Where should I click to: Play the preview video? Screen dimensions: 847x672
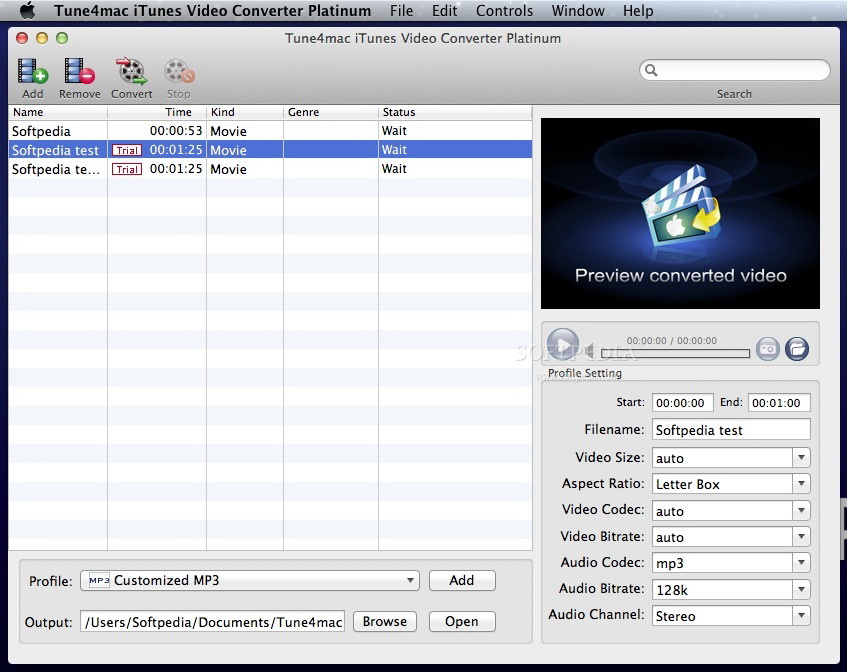[x=563, y=345]
